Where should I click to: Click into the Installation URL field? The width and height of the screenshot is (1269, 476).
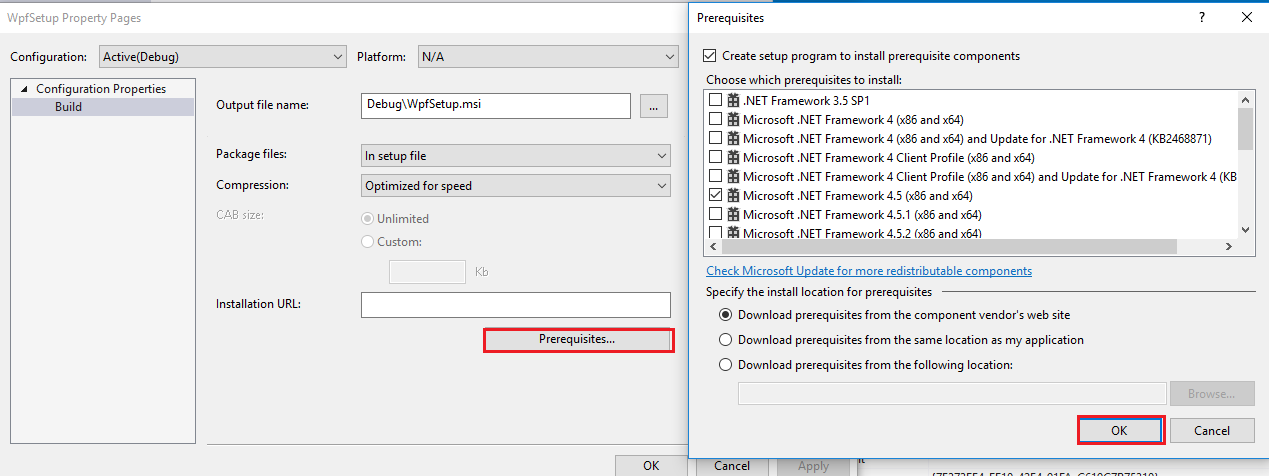[x=515, y=304]
